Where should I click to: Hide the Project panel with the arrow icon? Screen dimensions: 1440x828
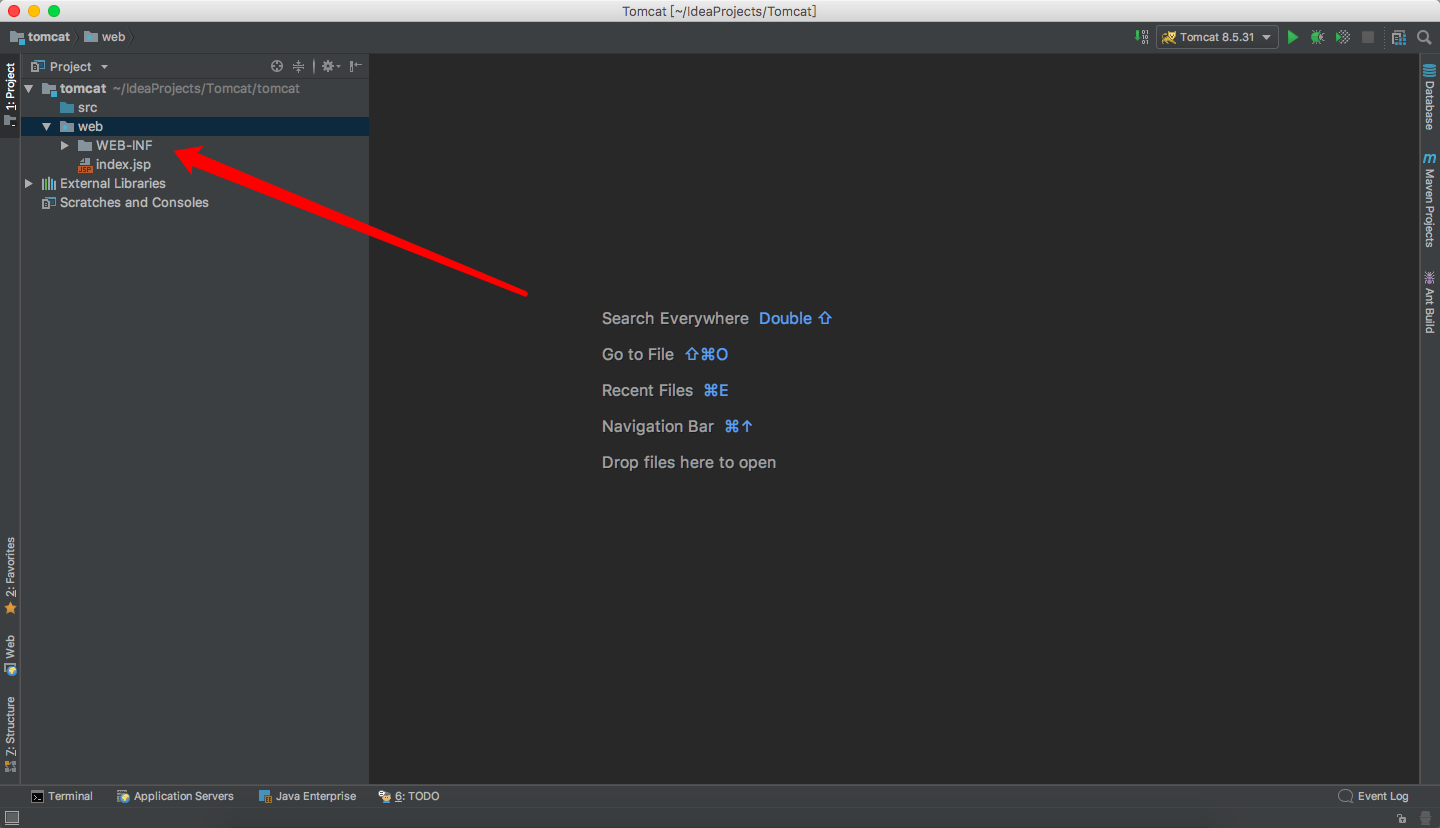356,66
